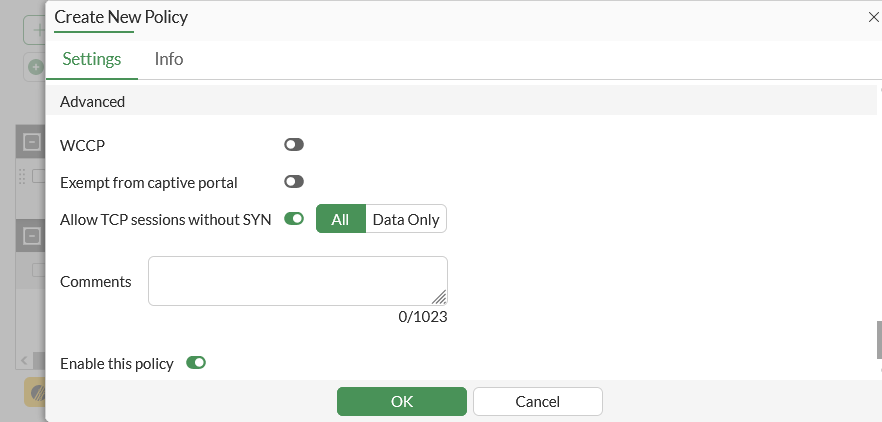
Task: Cancel the new policy dialog
Action: [x=537, y=401]
